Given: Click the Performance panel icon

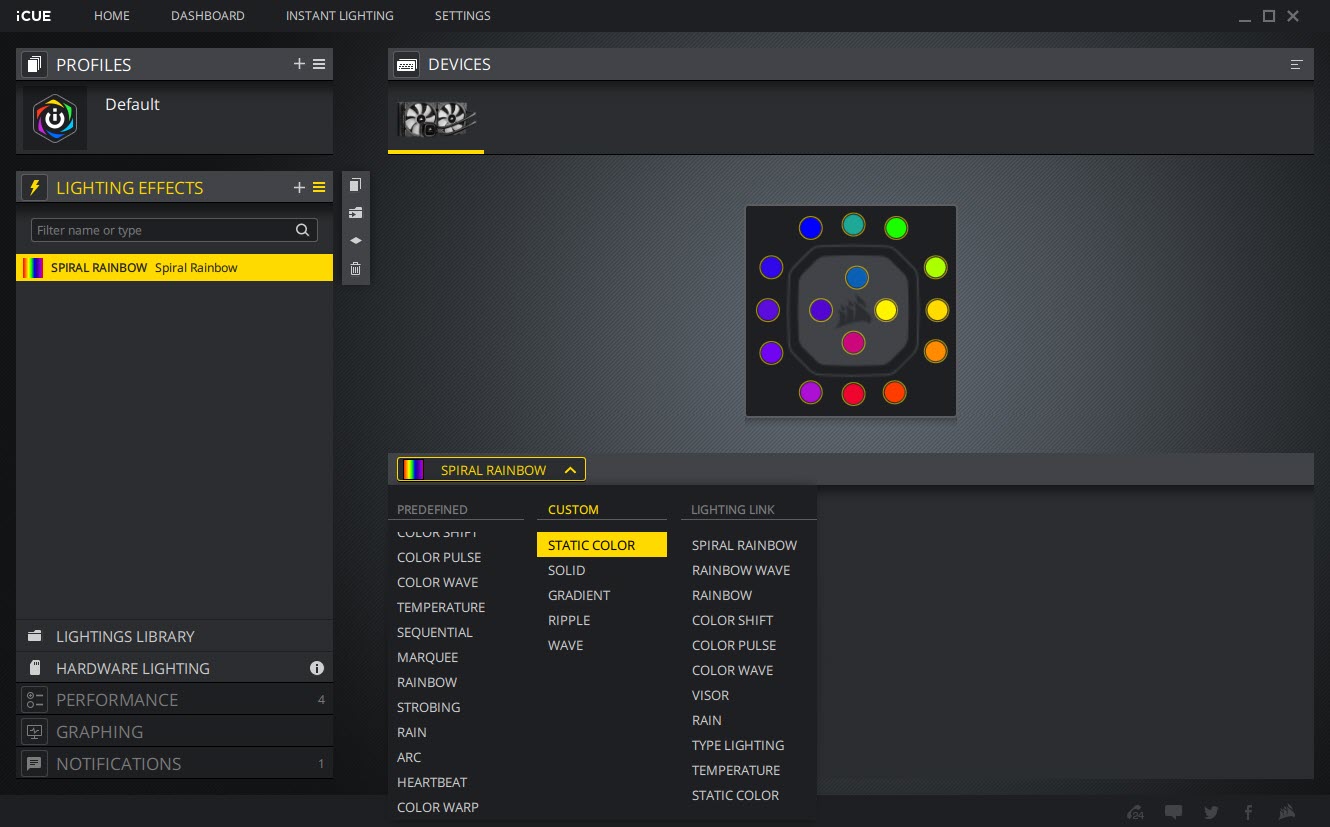Looking at the screenshot, I should click(35, 700).
